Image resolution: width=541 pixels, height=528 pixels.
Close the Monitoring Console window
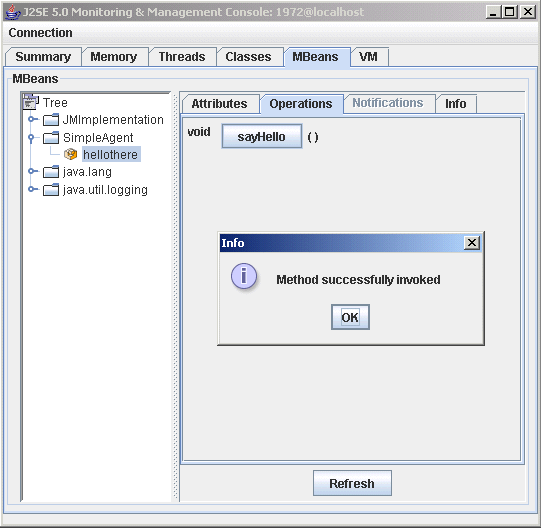(x=528, y=12)
